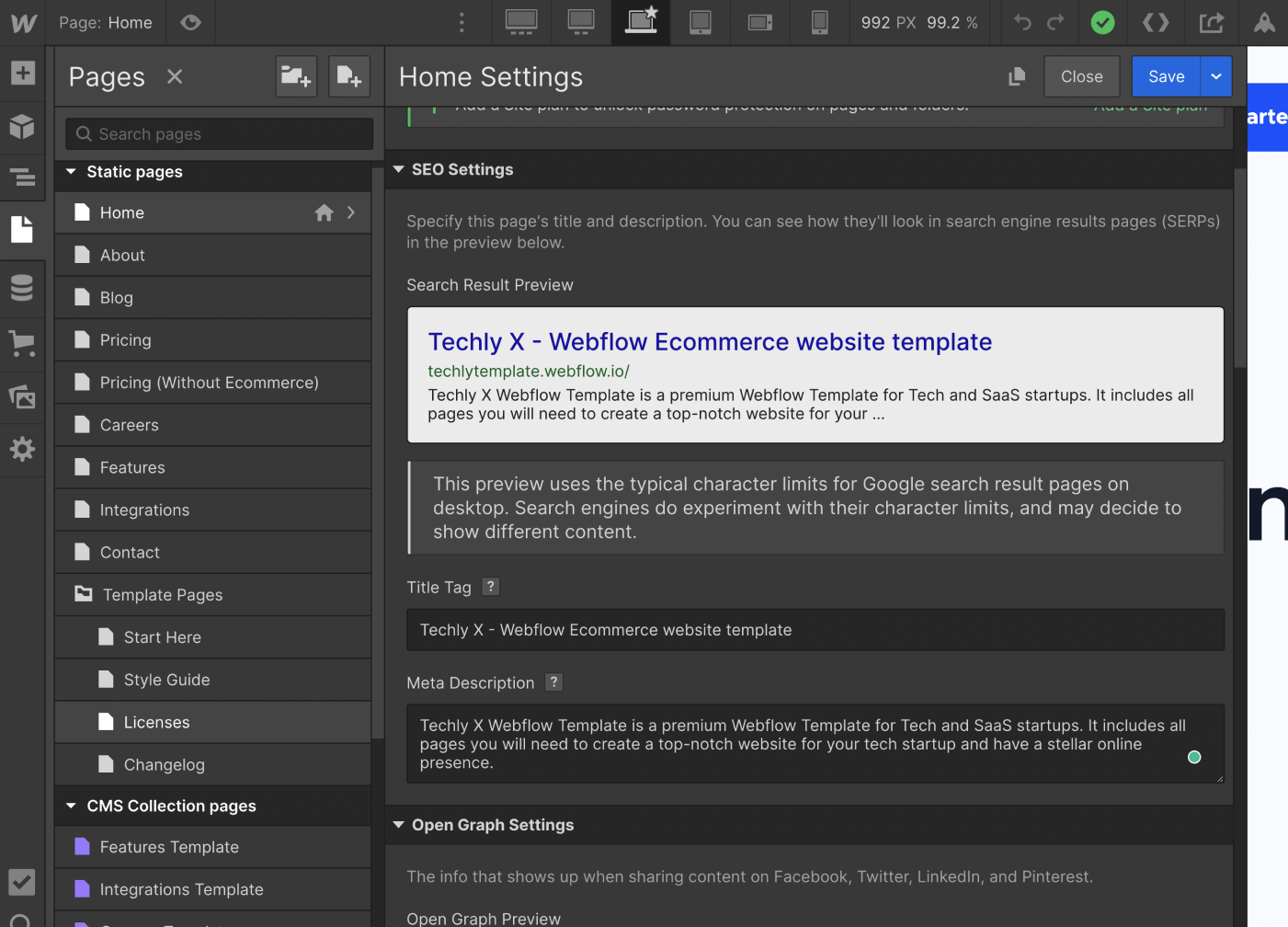The width and height of the screenshot is (1288, 927).
Task: Open the Save button dropdown arrow
Action: click(1216, 76)
